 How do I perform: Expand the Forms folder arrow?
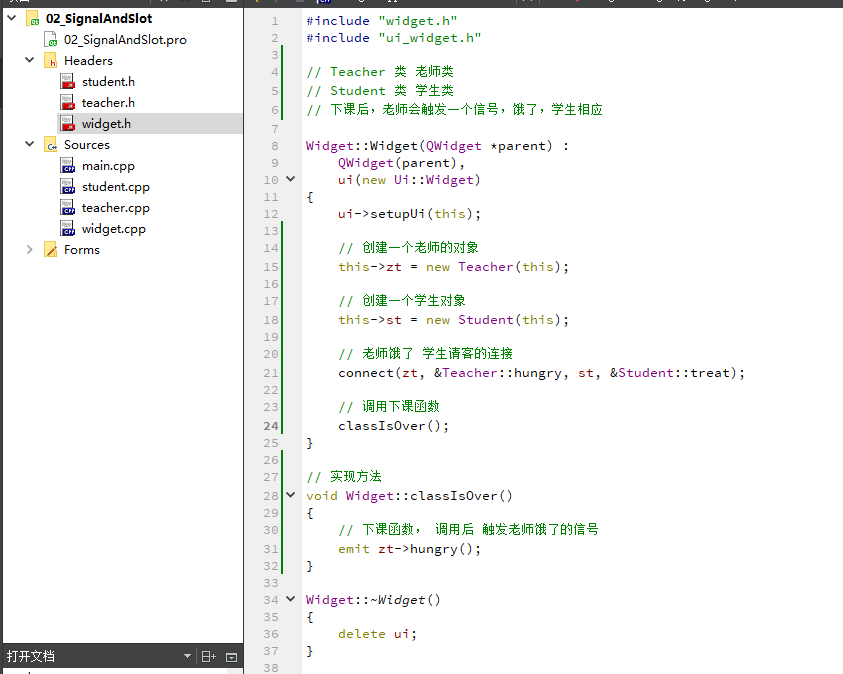(30, 249)
